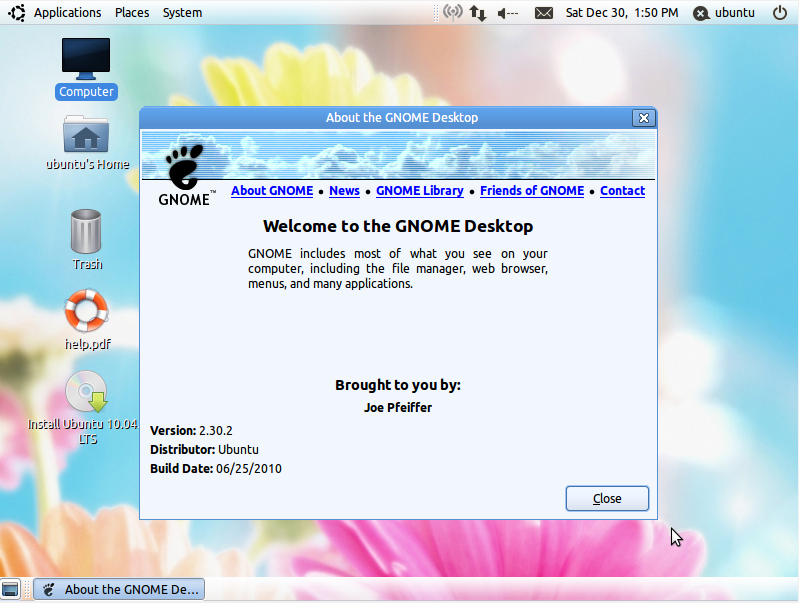Select the About the GNOME De... taskbar entry

pyautogui.click(x=119, y=590)
